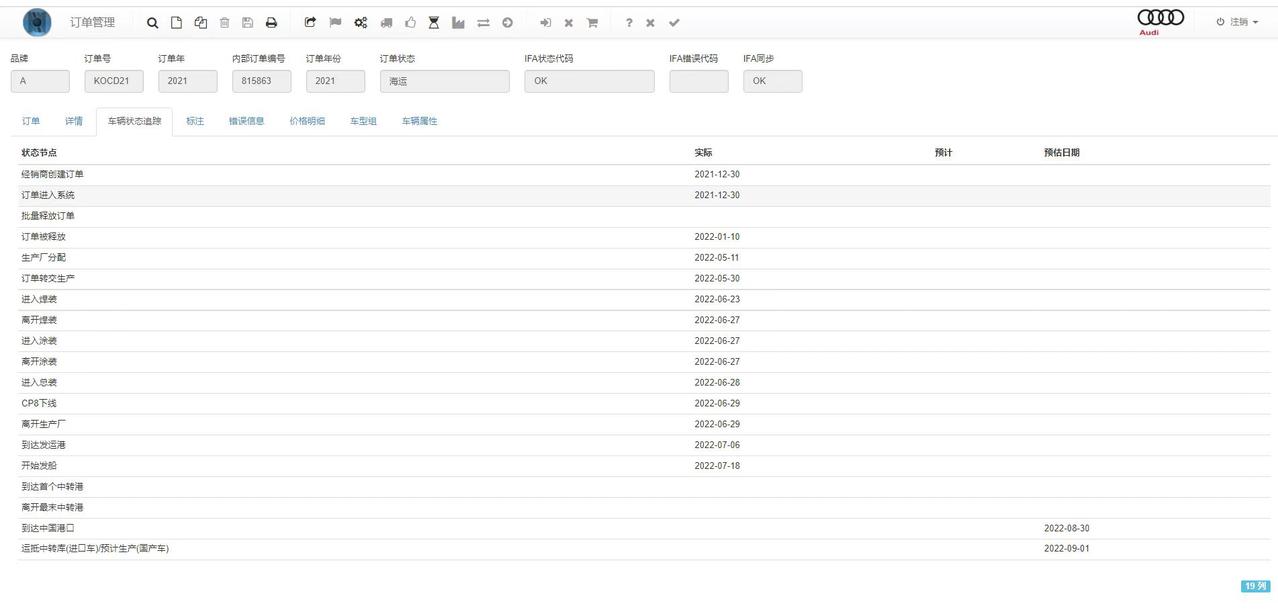Click the floppy disk save icon
This screenshot has height=614, width=1278.
(x=247, y=22)
